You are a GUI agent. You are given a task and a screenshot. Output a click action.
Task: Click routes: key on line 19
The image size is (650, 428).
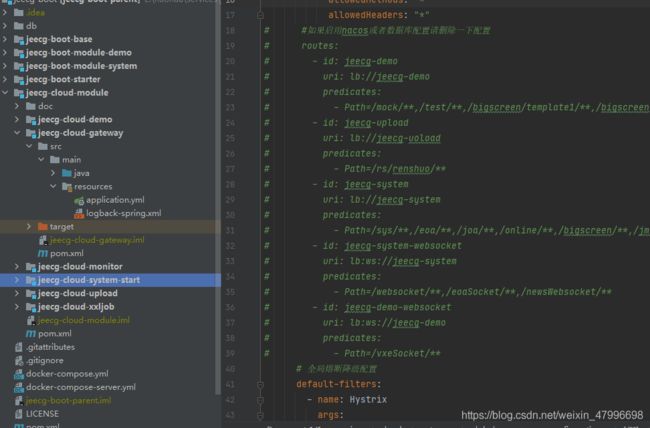pos(320,46)
